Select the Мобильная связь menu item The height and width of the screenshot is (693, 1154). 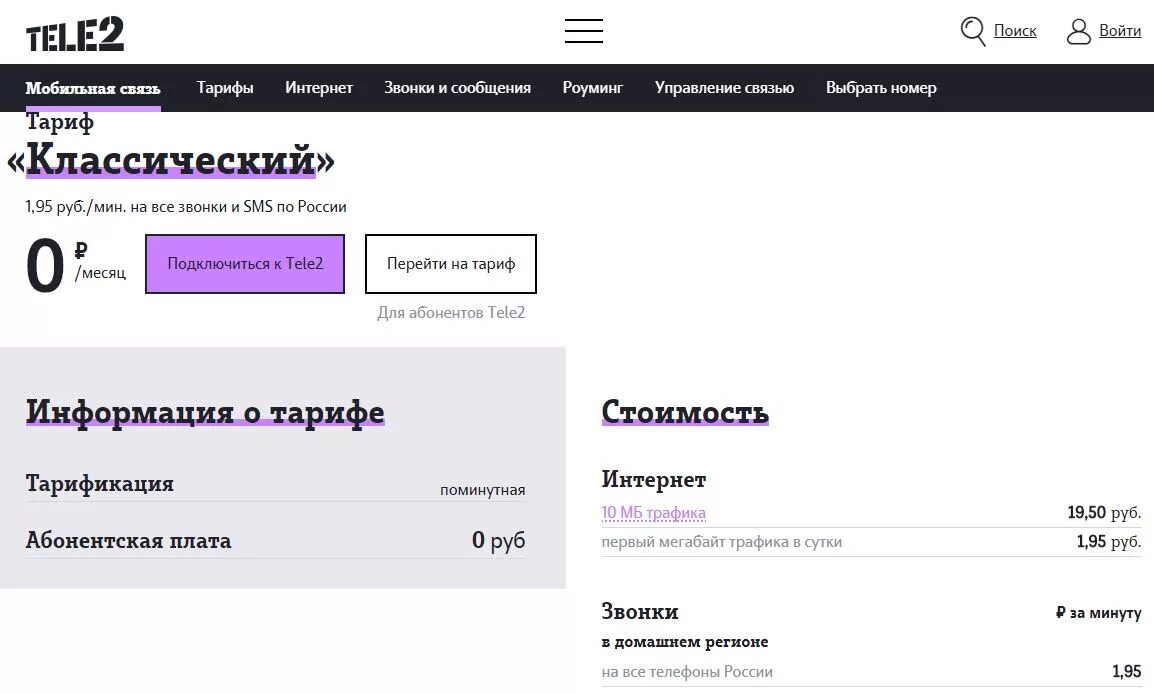tap(93, 88)
